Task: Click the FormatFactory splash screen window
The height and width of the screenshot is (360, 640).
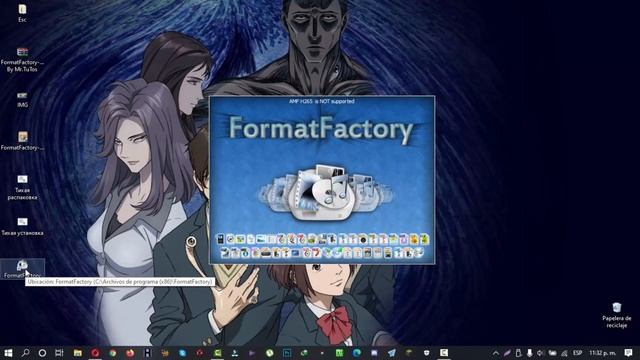Action: pos(322,180)
